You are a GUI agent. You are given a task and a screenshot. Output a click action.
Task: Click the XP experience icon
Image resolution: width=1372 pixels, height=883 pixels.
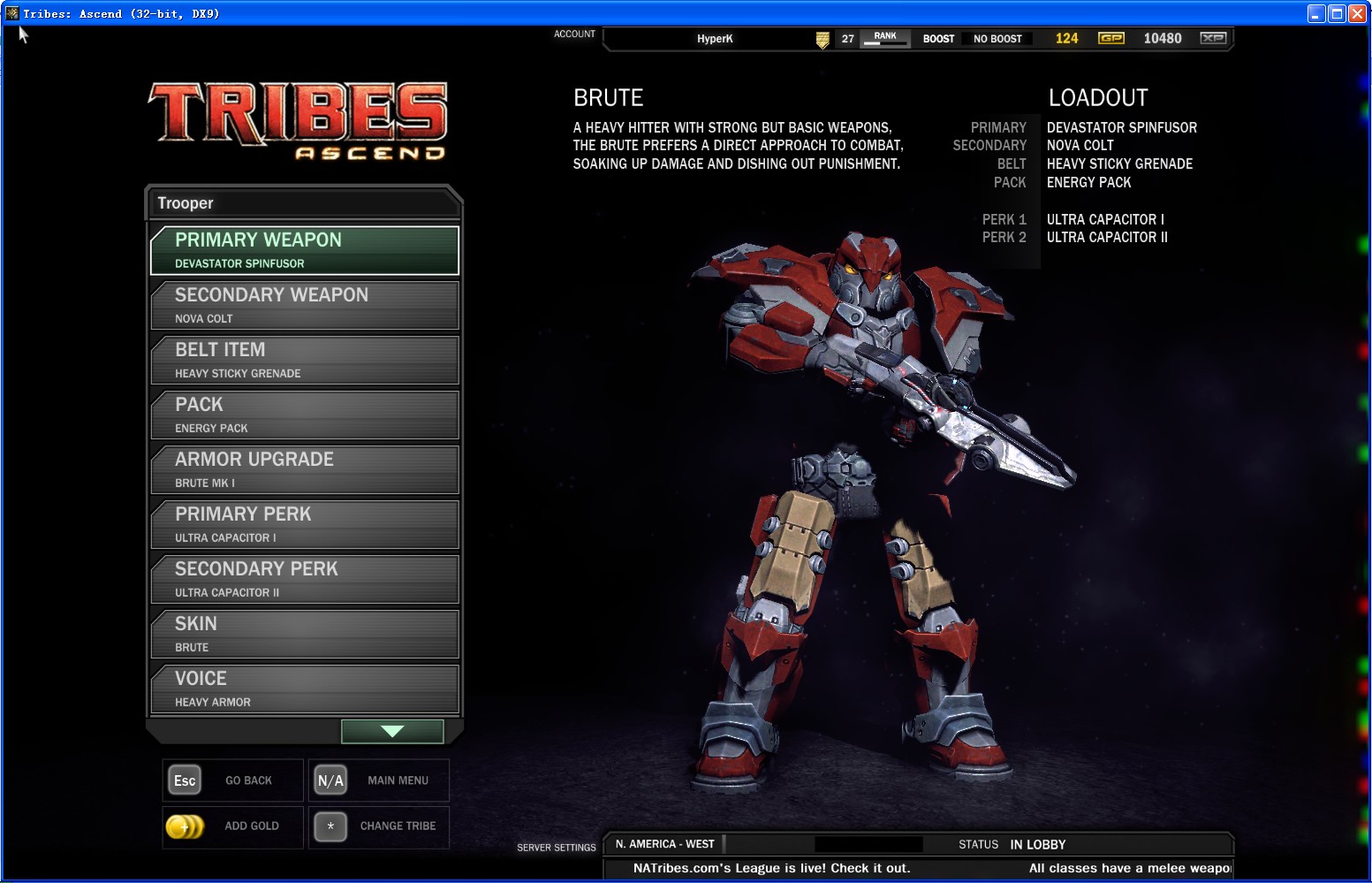pos(1213,38)
